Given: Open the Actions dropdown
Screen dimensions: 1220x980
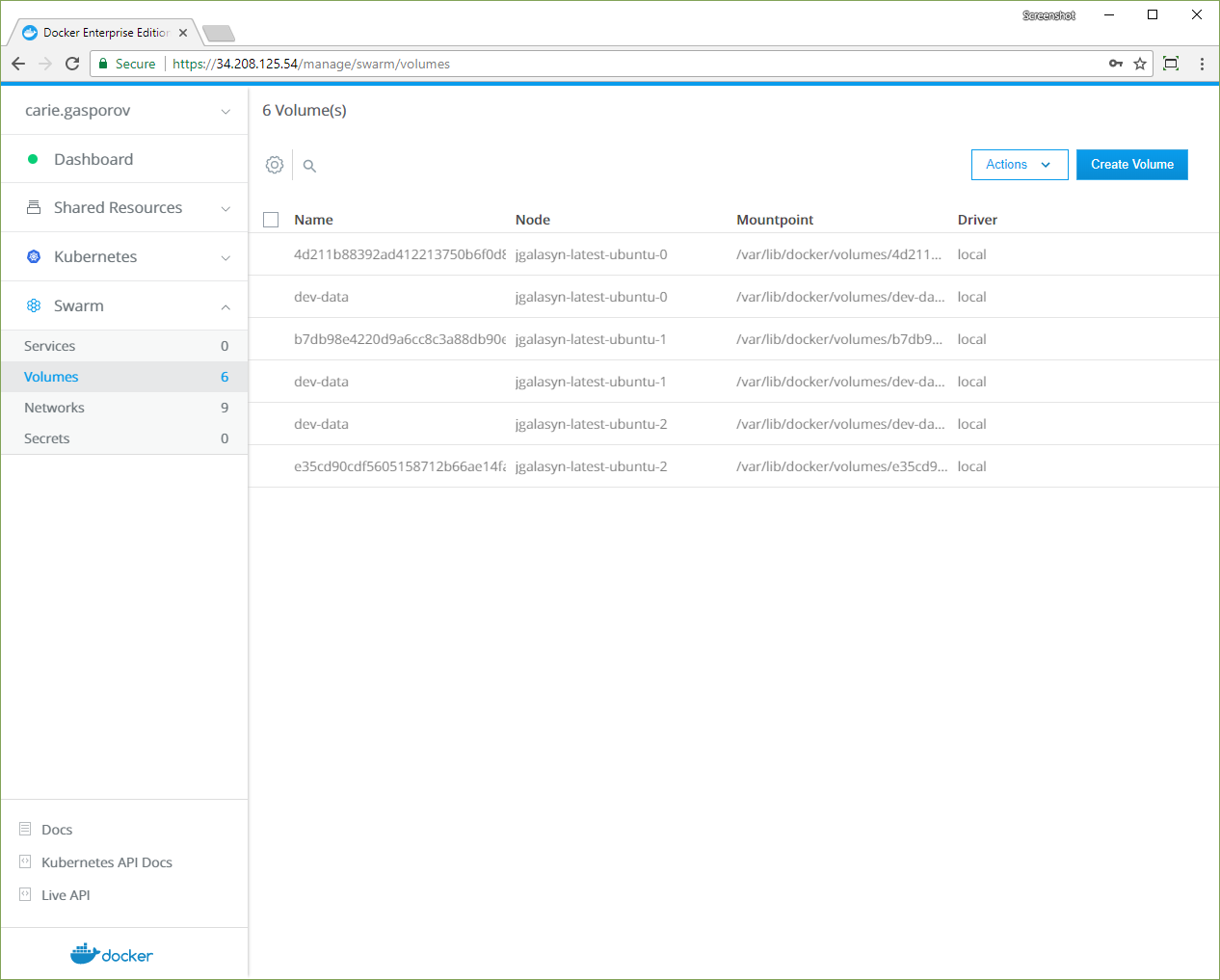Looking at the screenshot, I should tap(1019, 165).
